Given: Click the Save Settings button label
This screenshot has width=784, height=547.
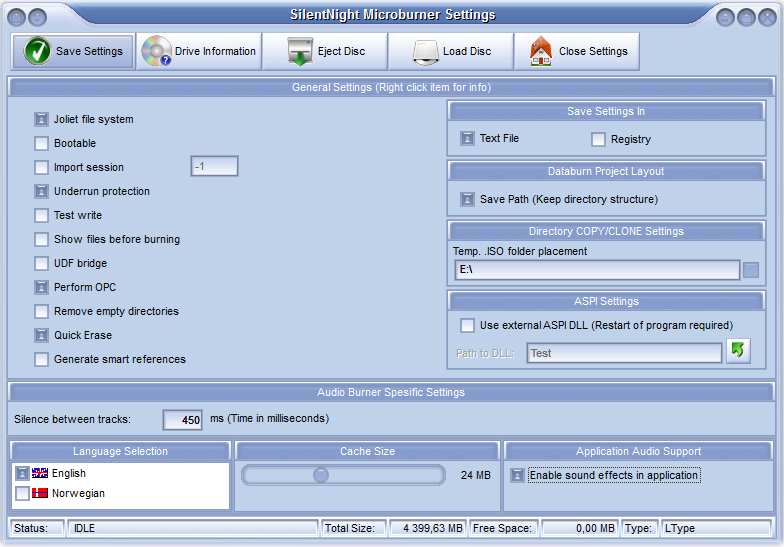Looking at the screenshot, I should tap(89, 52).
